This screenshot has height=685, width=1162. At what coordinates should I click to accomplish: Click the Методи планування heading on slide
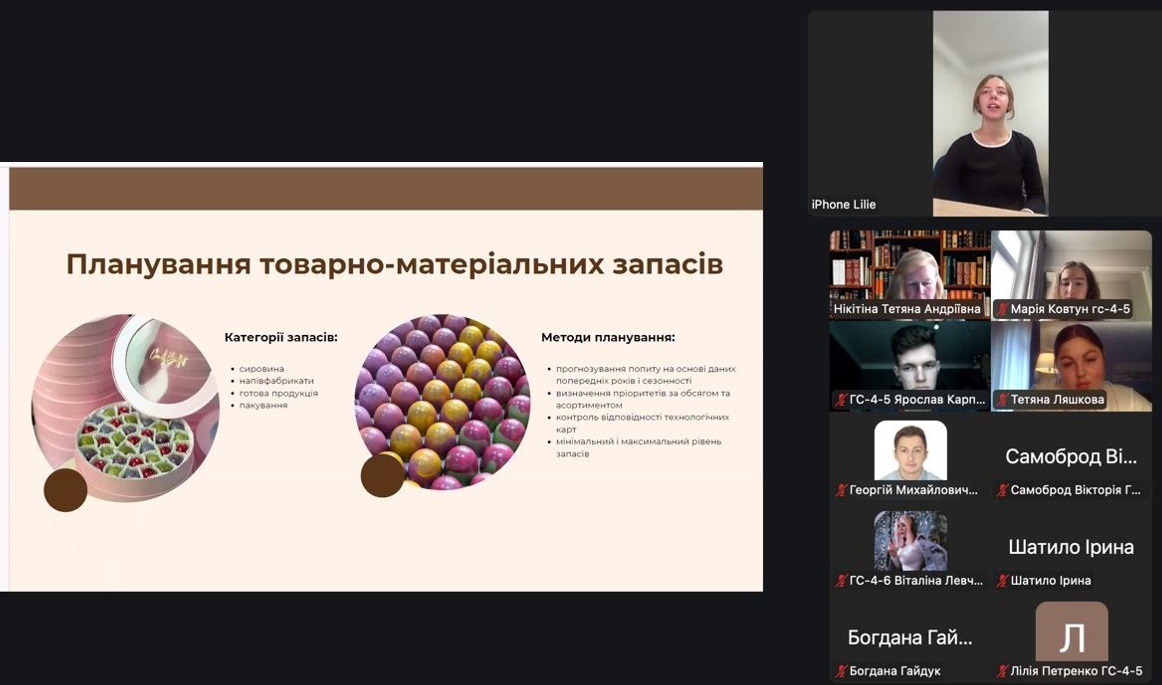tap(608, 337)
